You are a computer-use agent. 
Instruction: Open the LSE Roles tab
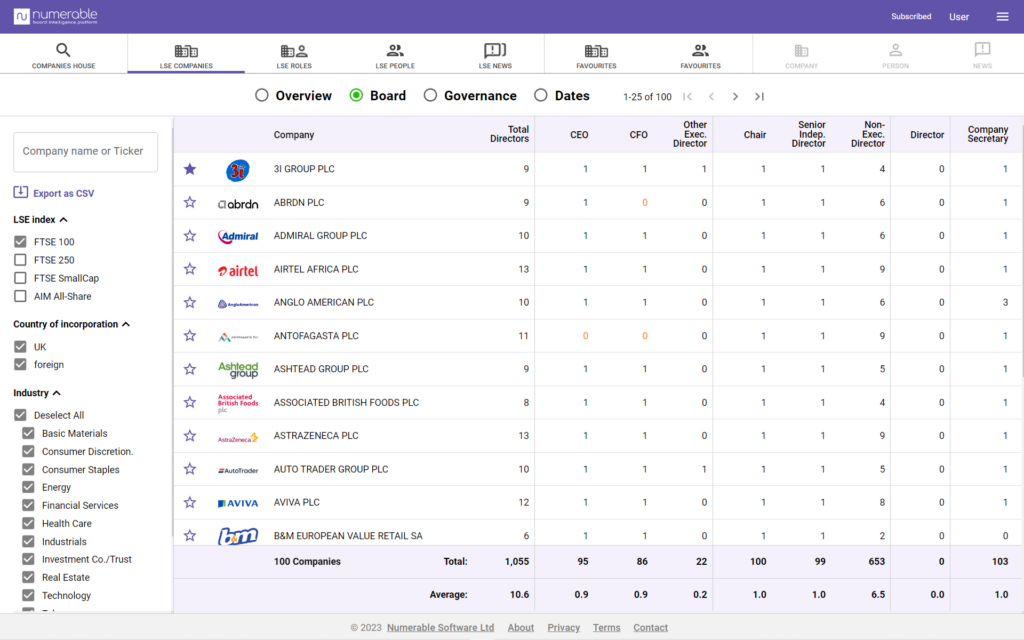click(x=294, y=55)
